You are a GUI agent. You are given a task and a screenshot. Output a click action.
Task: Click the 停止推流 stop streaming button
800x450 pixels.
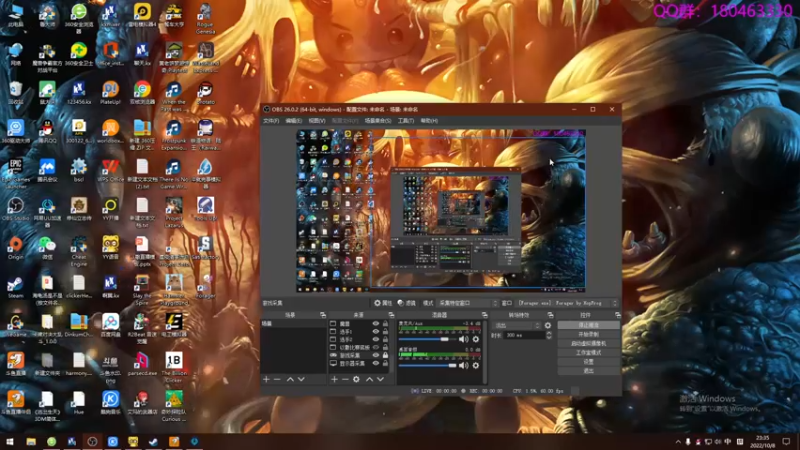(588, 325)
